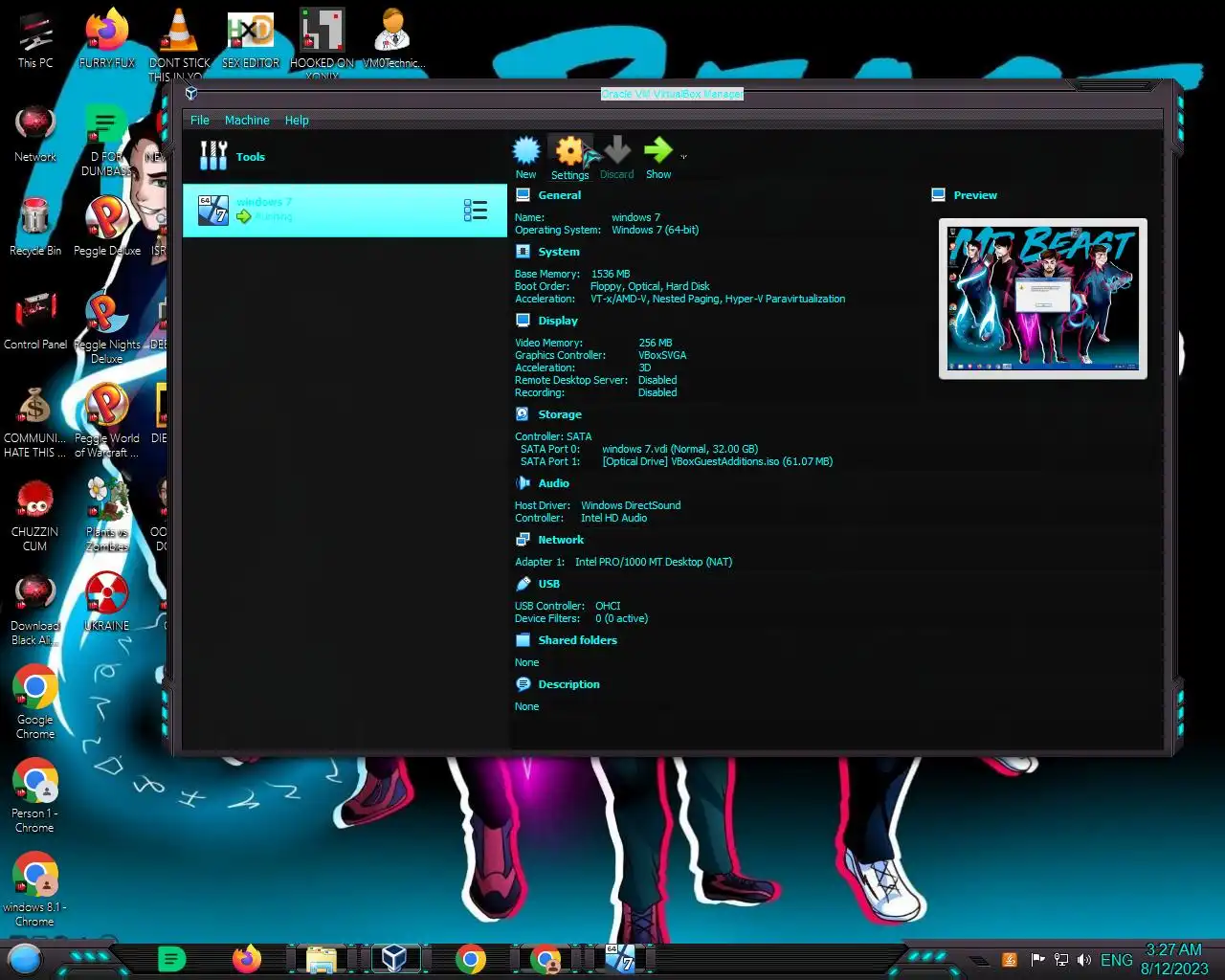
Task: Select the 'Person 1 - Chrome' desktop shortcut
Action: pyautogui.click(x=35, y=796)
